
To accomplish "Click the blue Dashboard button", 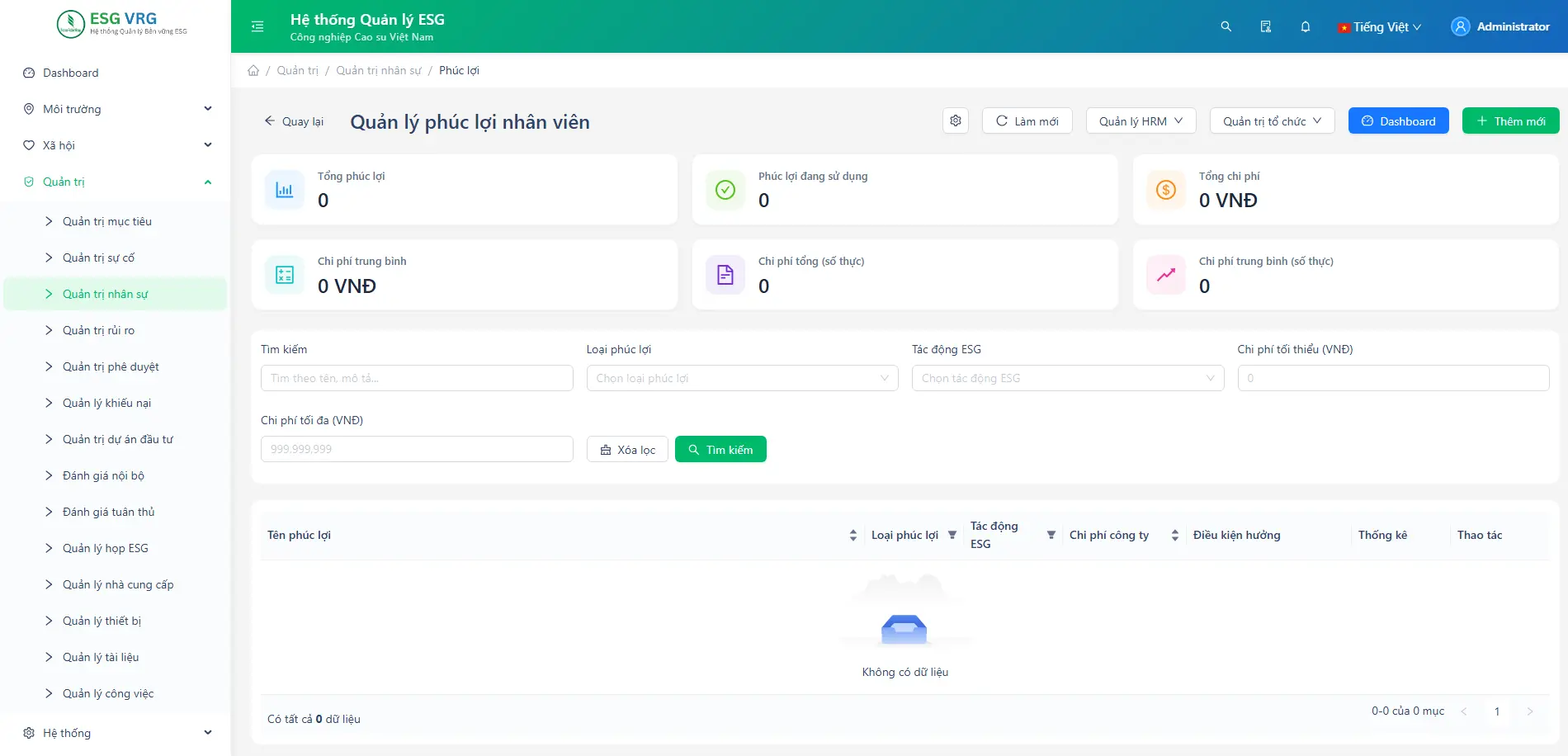I will click(1399, 120).
